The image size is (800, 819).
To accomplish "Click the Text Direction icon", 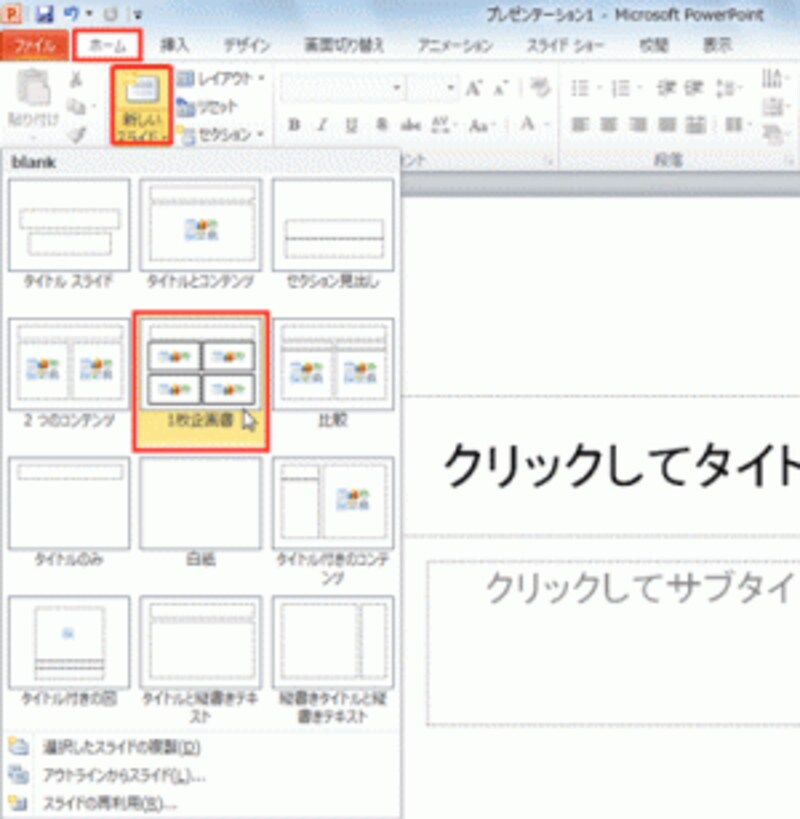I will point(772,79).
